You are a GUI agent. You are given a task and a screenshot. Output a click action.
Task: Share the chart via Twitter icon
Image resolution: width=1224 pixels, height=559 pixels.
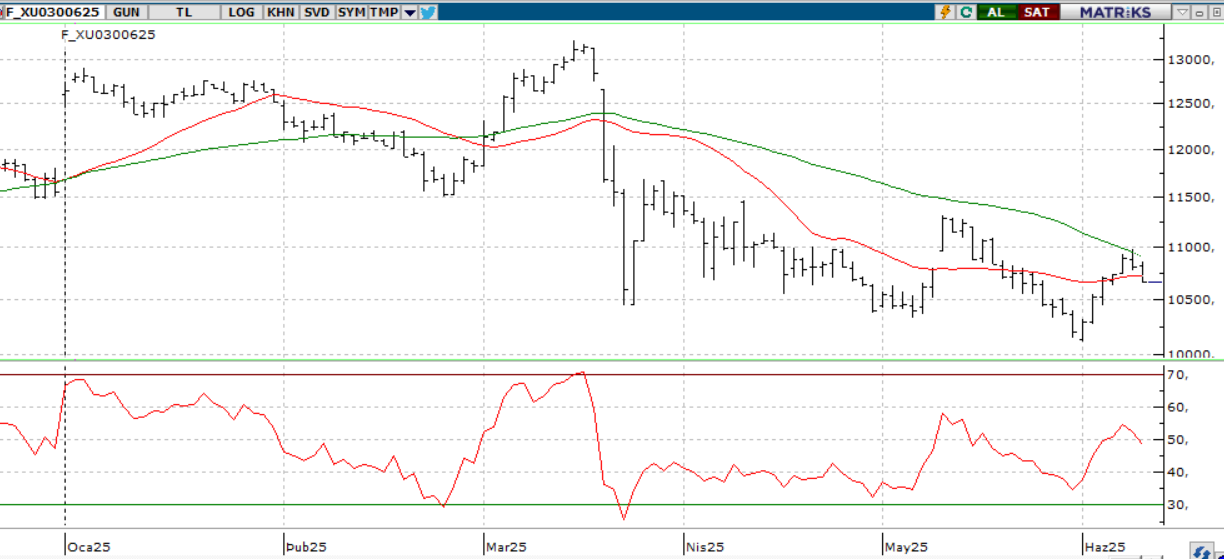click(x=427, y=12)
